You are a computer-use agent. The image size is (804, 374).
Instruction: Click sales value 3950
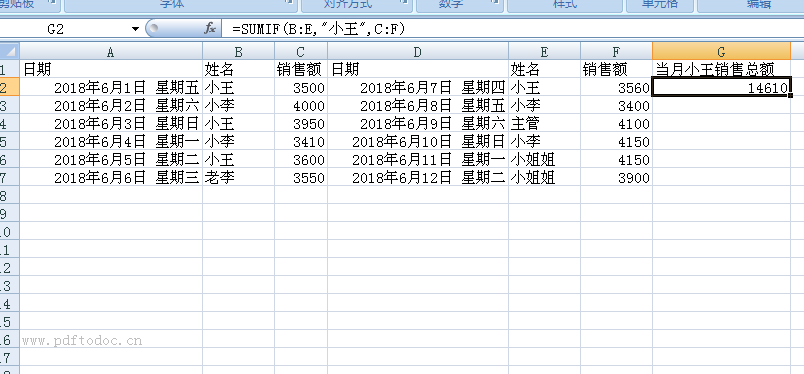click(x=301, y=124)
